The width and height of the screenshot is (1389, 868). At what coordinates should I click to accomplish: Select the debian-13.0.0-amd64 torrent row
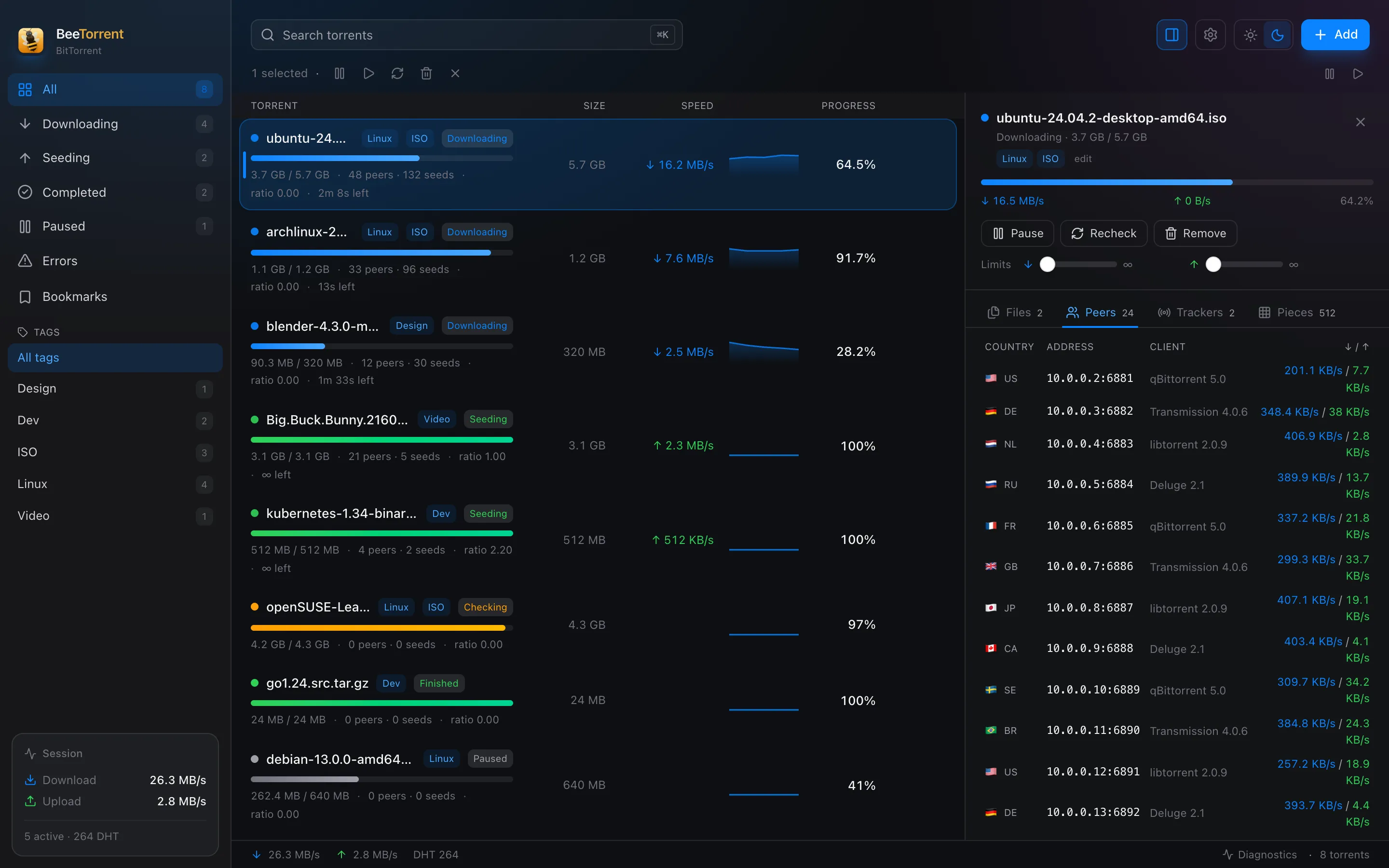598,786
